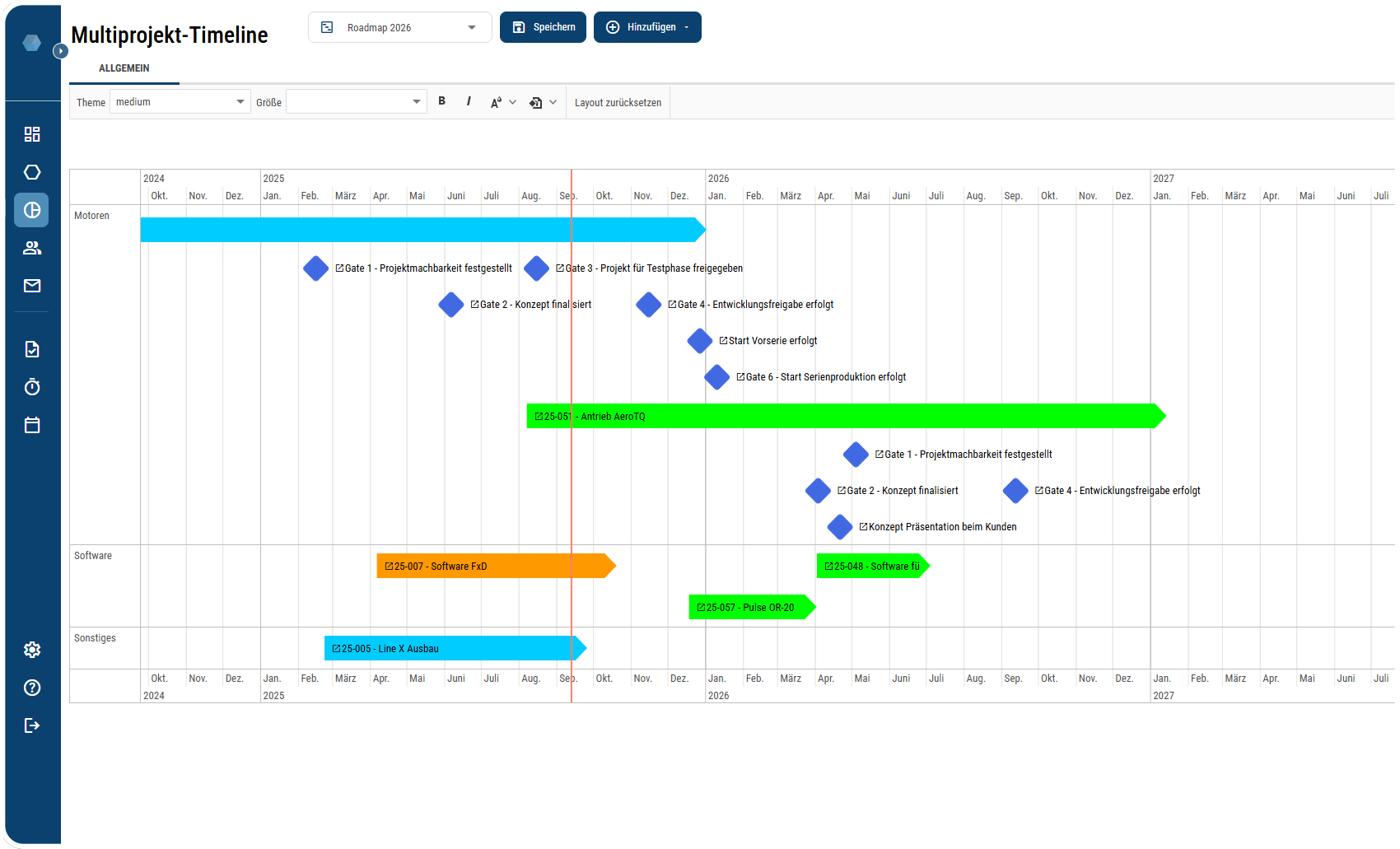
Task: Open the Hinzufügen add menu
Action: pyautogui.click(x=647, y=27)
